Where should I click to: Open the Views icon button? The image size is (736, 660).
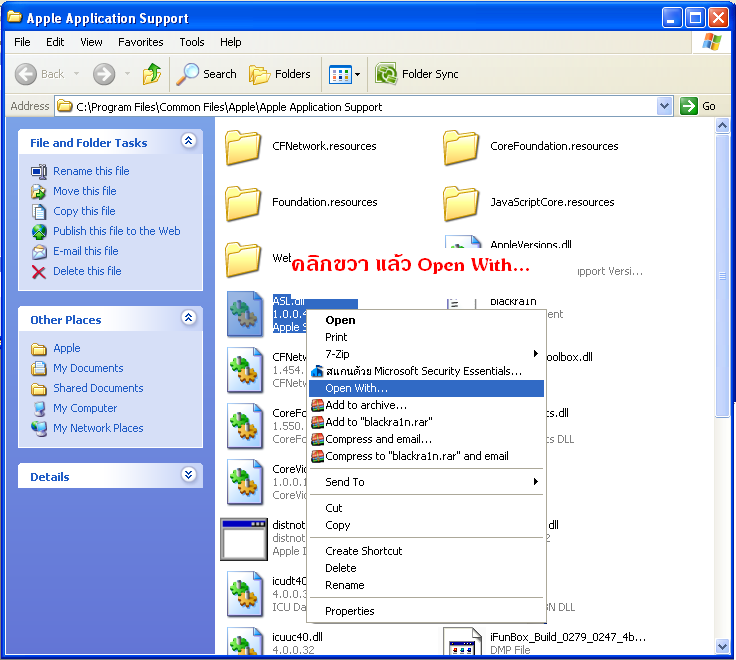pos(340,74)
